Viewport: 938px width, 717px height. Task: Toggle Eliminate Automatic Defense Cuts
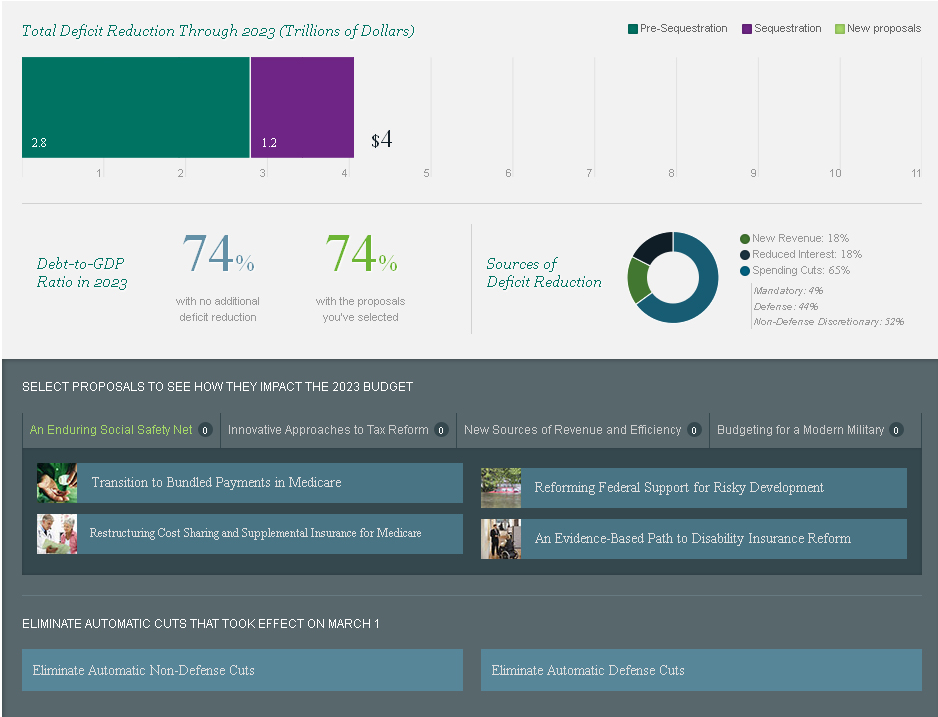click(x=700, y=670)
